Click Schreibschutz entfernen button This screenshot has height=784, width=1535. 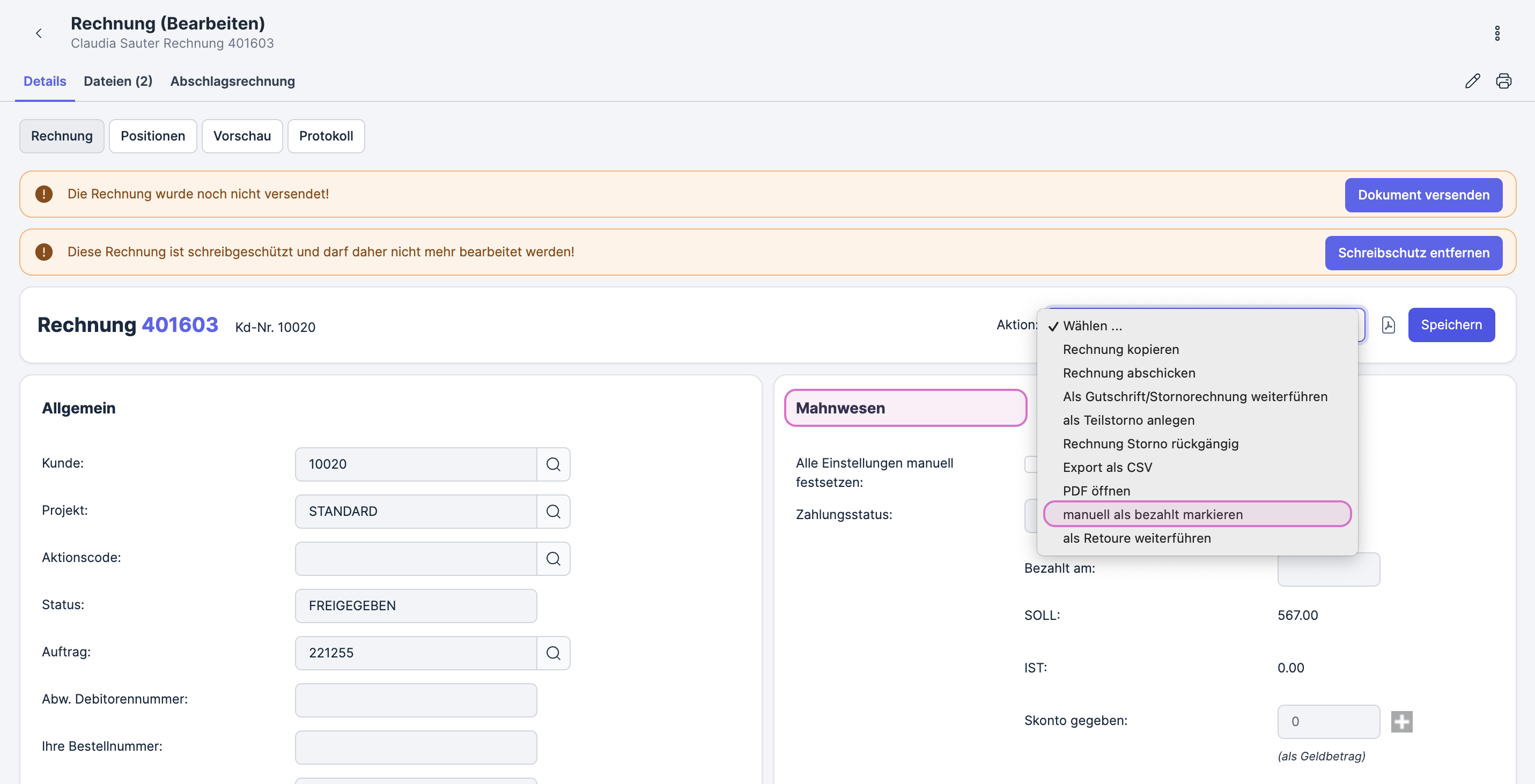click(x=1413, y=253)
